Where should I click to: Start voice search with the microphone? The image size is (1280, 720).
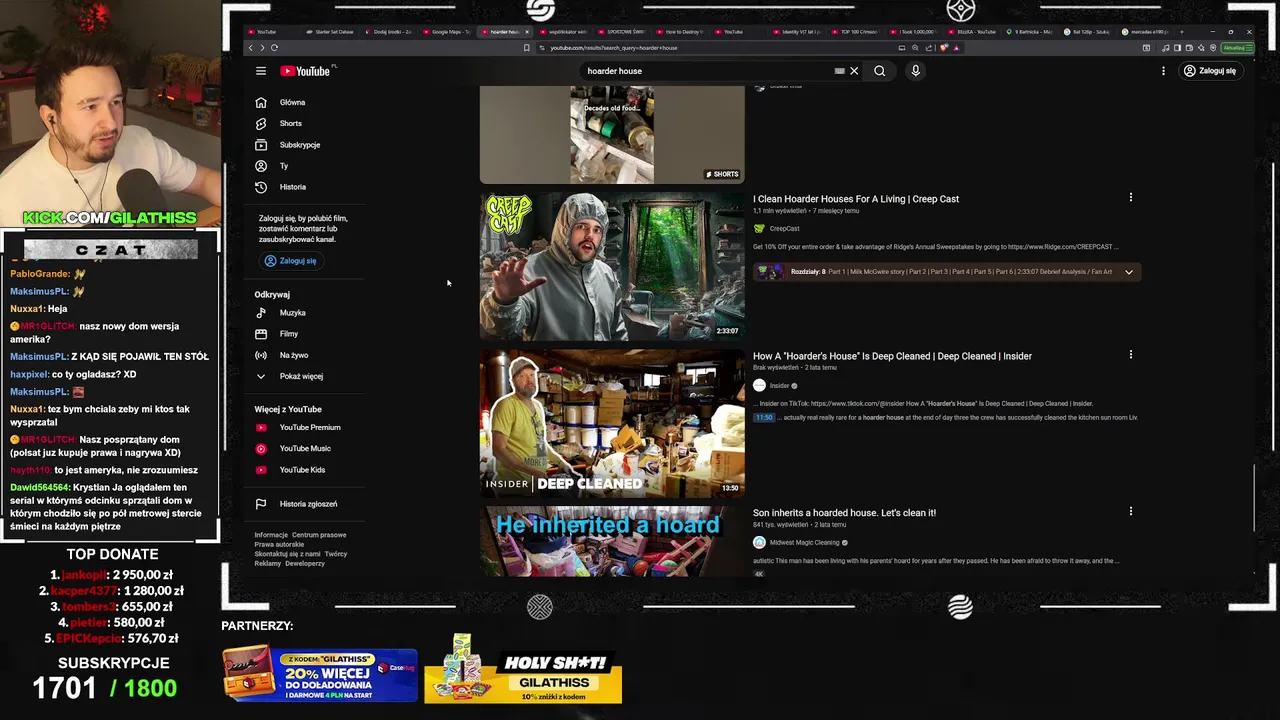click(915, 71)
